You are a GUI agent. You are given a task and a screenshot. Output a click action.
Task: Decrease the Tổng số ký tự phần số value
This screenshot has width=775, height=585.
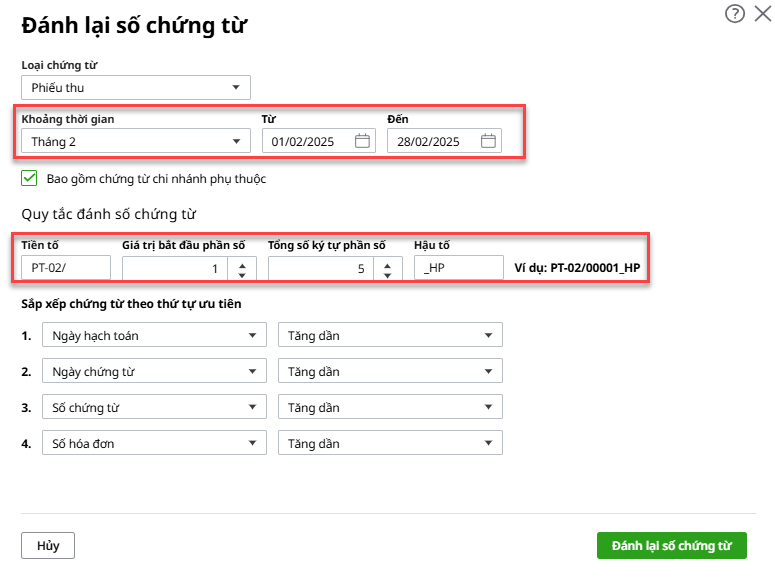389,273
